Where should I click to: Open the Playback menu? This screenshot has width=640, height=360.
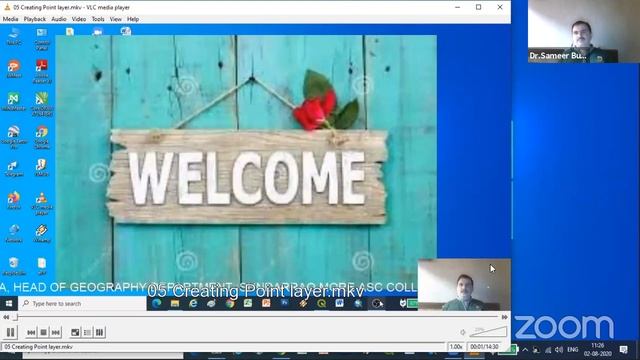35,19
